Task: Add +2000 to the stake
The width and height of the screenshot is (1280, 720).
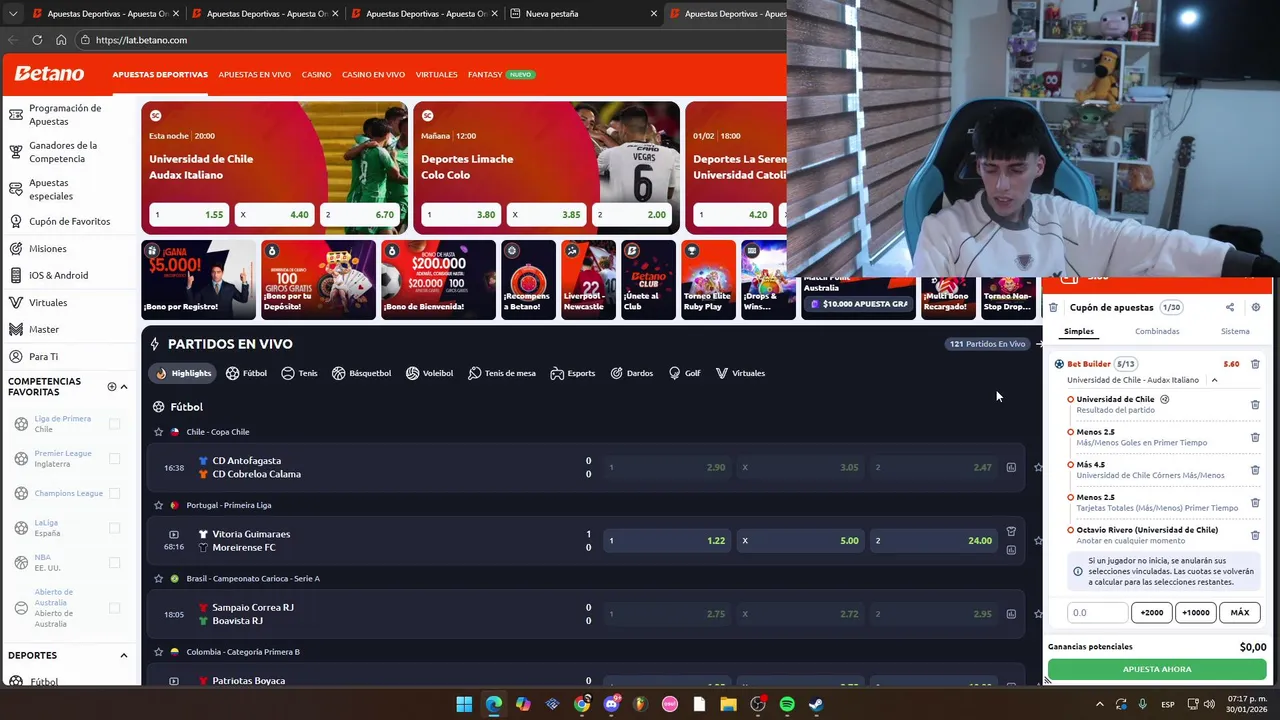Action: pyautogui.click(x=1152, y=612)
